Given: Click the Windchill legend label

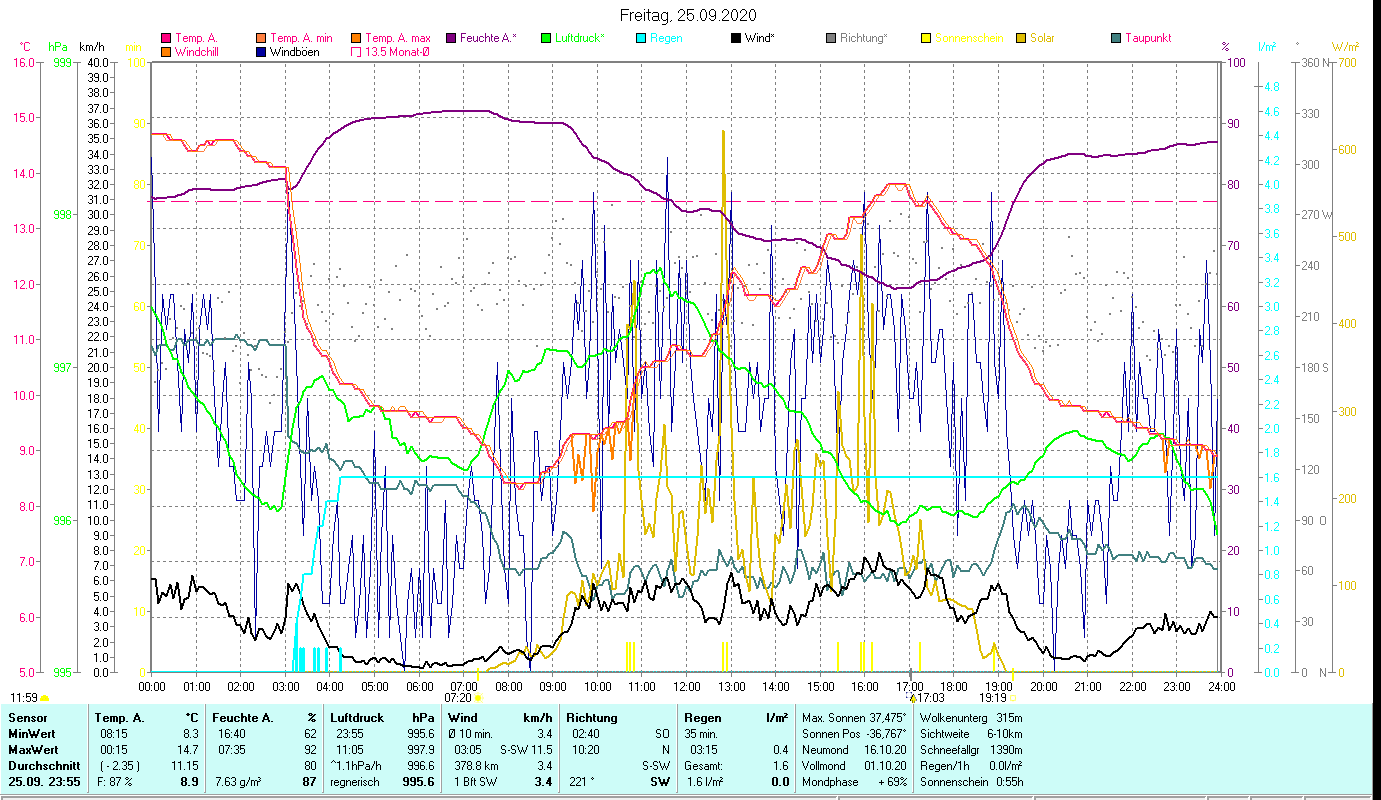Looking at the screenshot, I should (196, 52).
